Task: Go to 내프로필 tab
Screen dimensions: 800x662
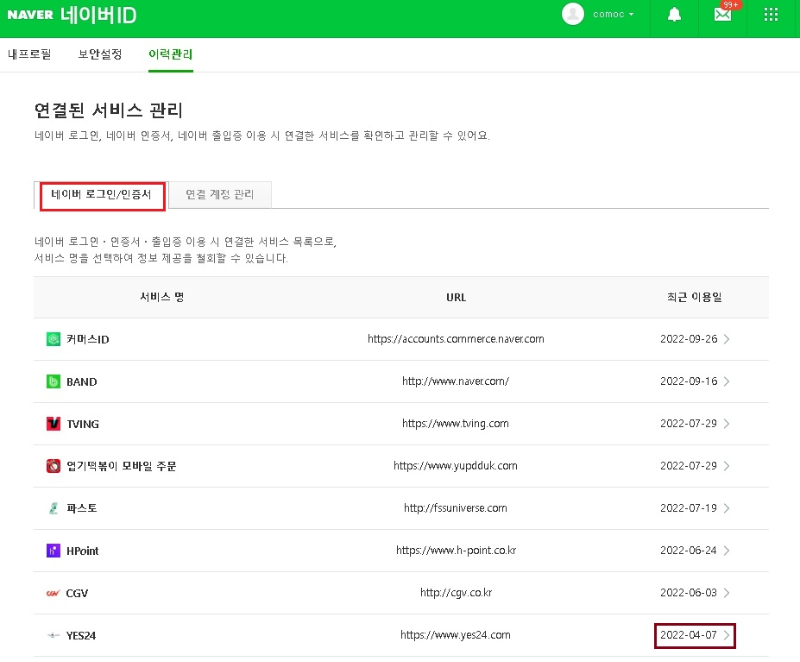Action: (x=30, y=54)
